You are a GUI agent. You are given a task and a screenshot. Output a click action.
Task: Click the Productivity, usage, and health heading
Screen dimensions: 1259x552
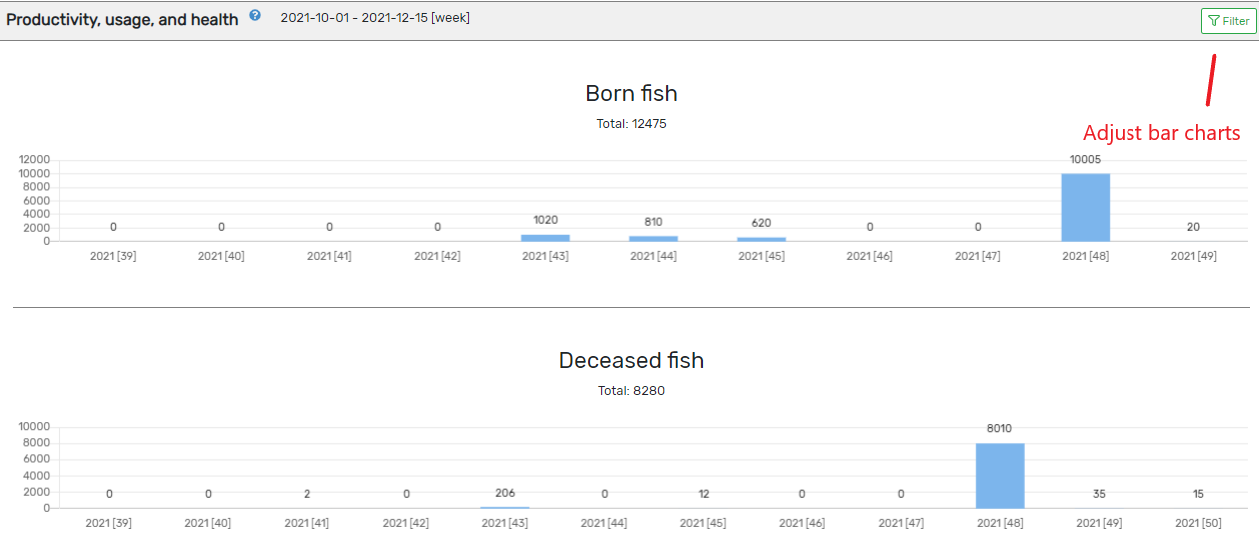tap(122, 19)
